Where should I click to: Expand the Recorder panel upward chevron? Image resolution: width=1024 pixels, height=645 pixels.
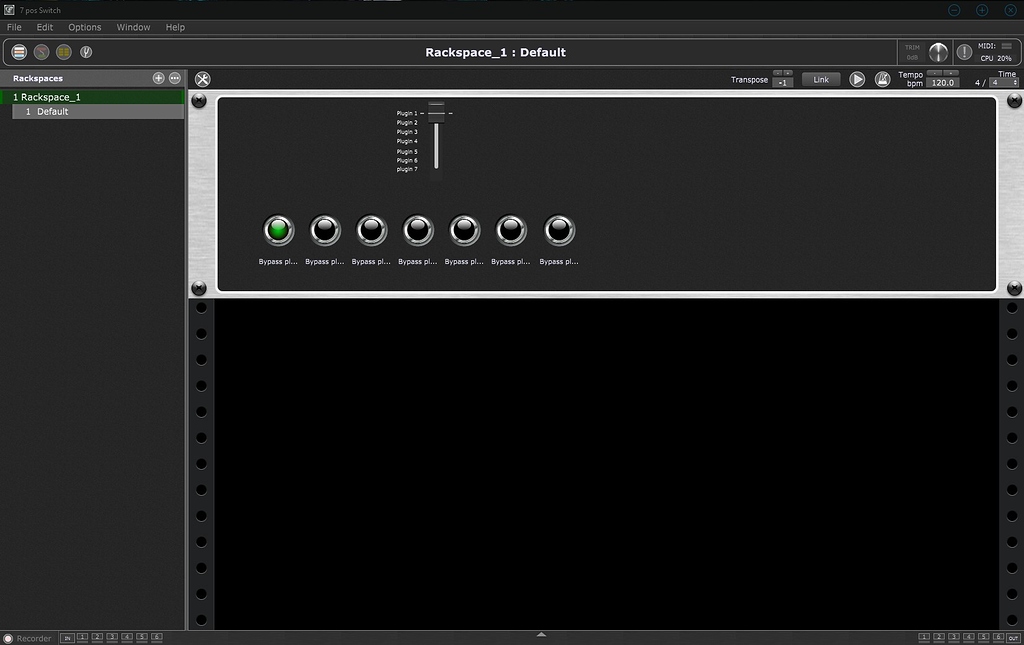pos(541,634)
